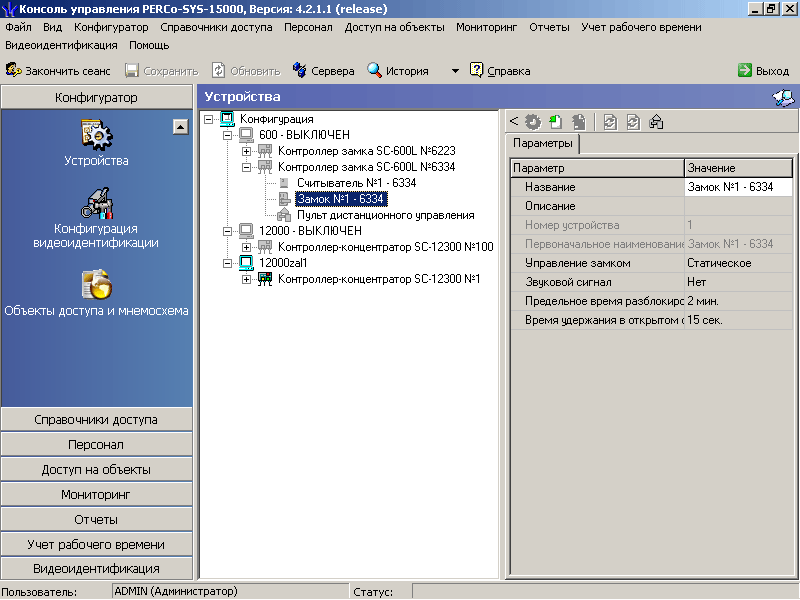Collapse the 12000zal1 node
Screen dimensions: 800x600
pos(228,263)
